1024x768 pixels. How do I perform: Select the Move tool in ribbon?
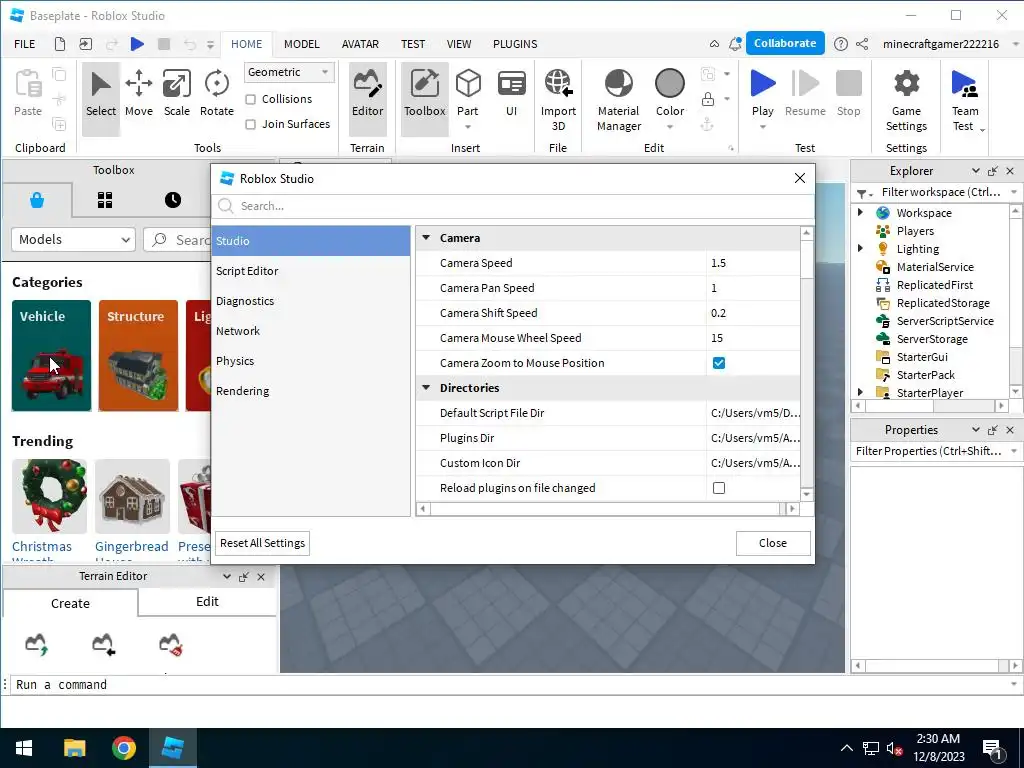138,95
